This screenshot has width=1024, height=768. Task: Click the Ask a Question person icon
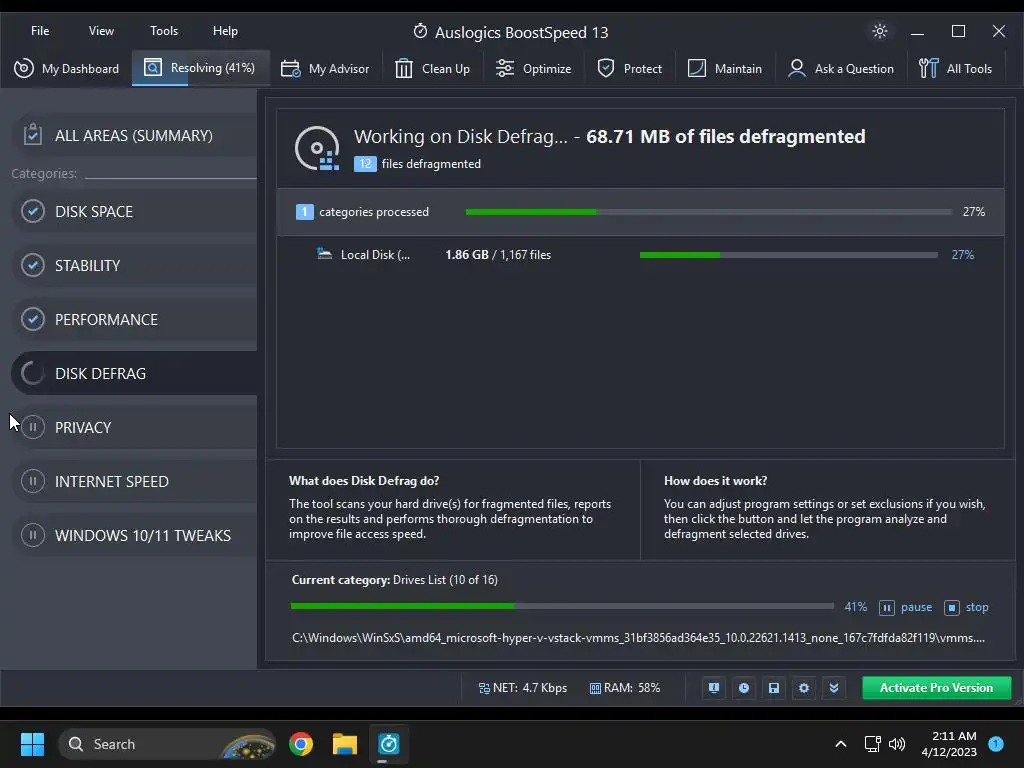click(x=797, y=68)
